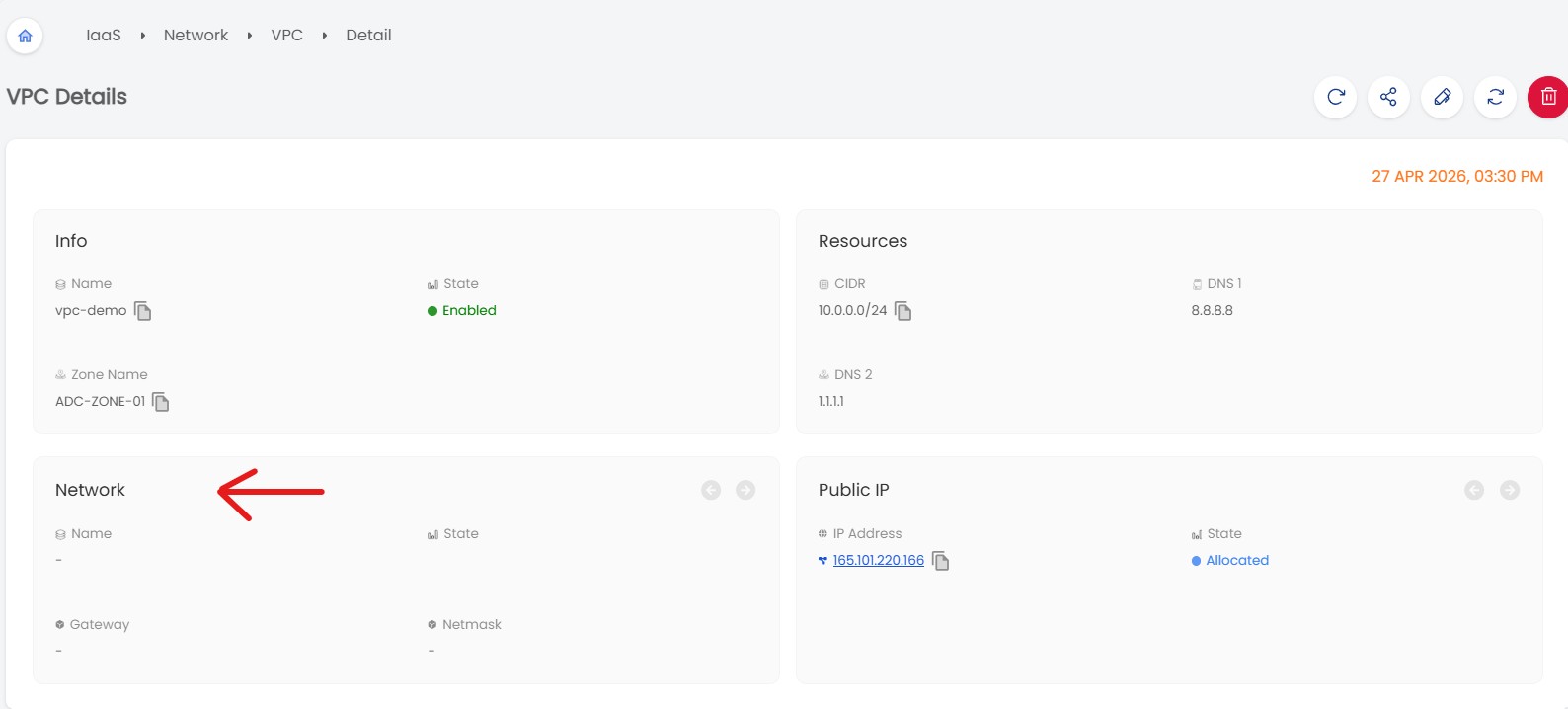
Task: Click the Info card title
Action: tap(71, 241)
